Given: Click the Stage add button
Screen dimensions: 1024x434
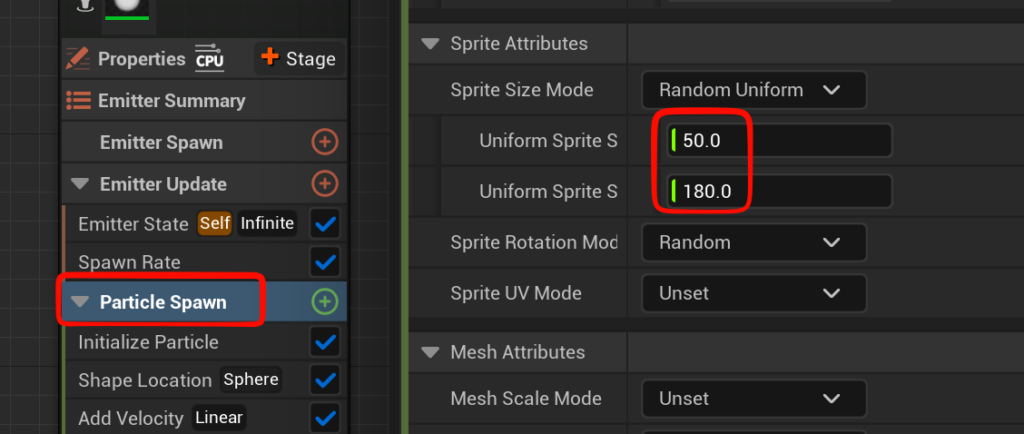Looking at the screenshot, I should (x=298, y=58).
